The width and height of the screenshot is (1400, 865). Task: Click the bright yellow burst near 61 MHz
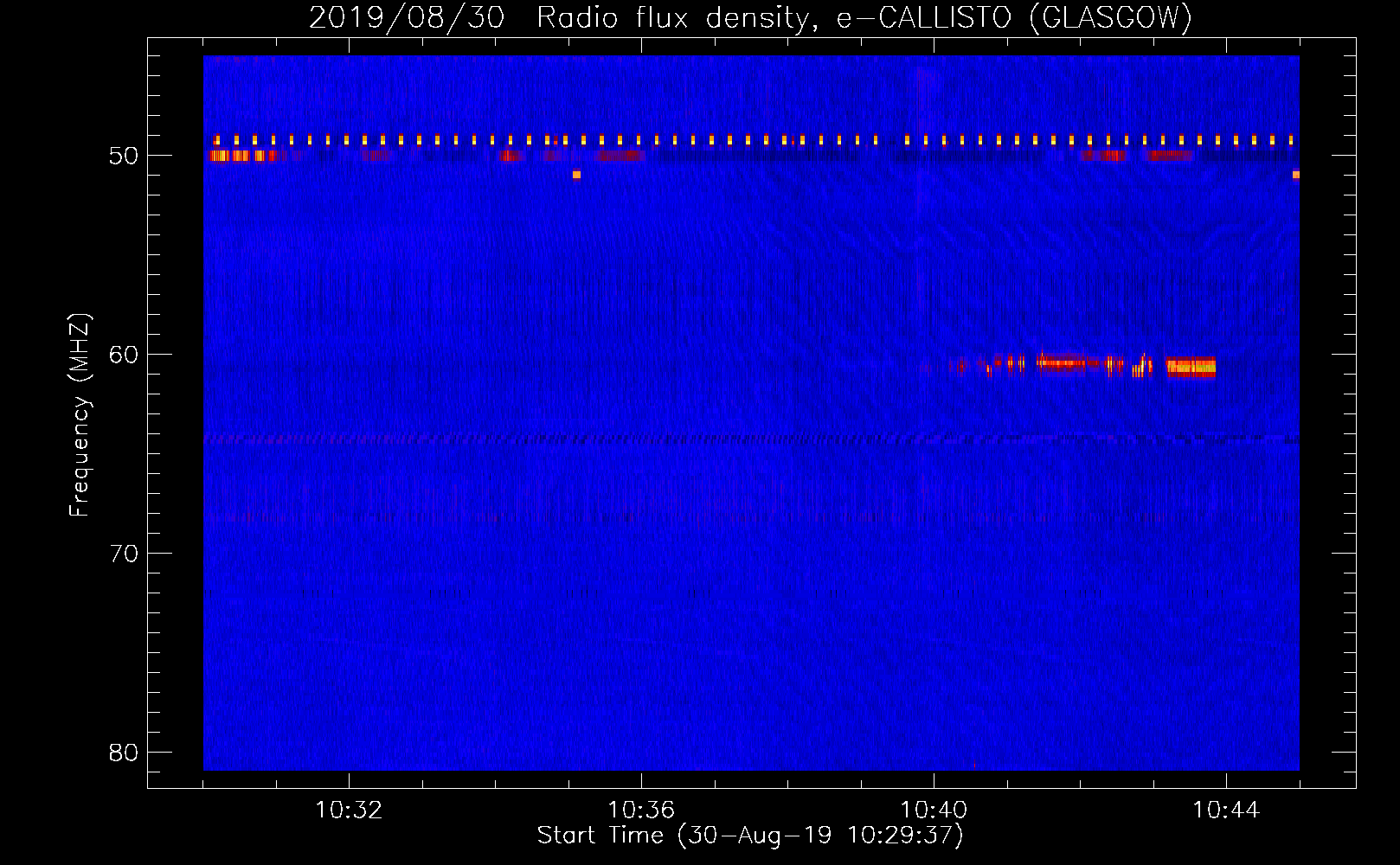coord(1191,367)
